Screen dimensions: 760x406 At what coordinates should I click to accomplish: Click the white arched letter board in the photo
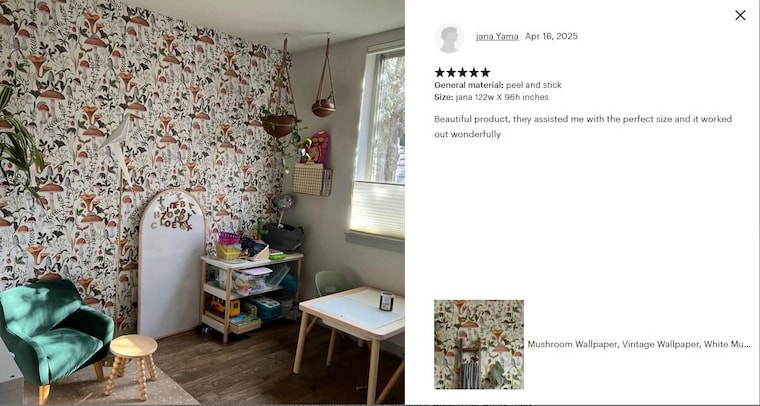coord(172,264)
